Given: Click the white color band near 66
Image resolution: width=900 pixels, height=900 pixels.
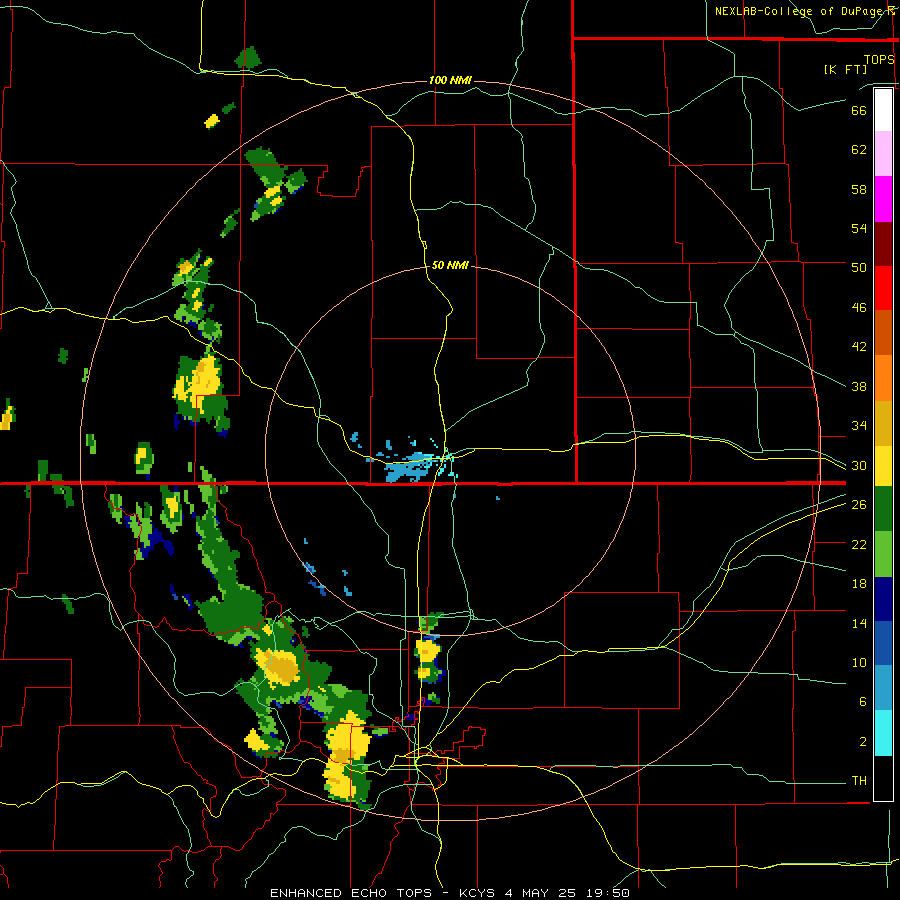Looking at the screenshot, I should click(883, 110).
